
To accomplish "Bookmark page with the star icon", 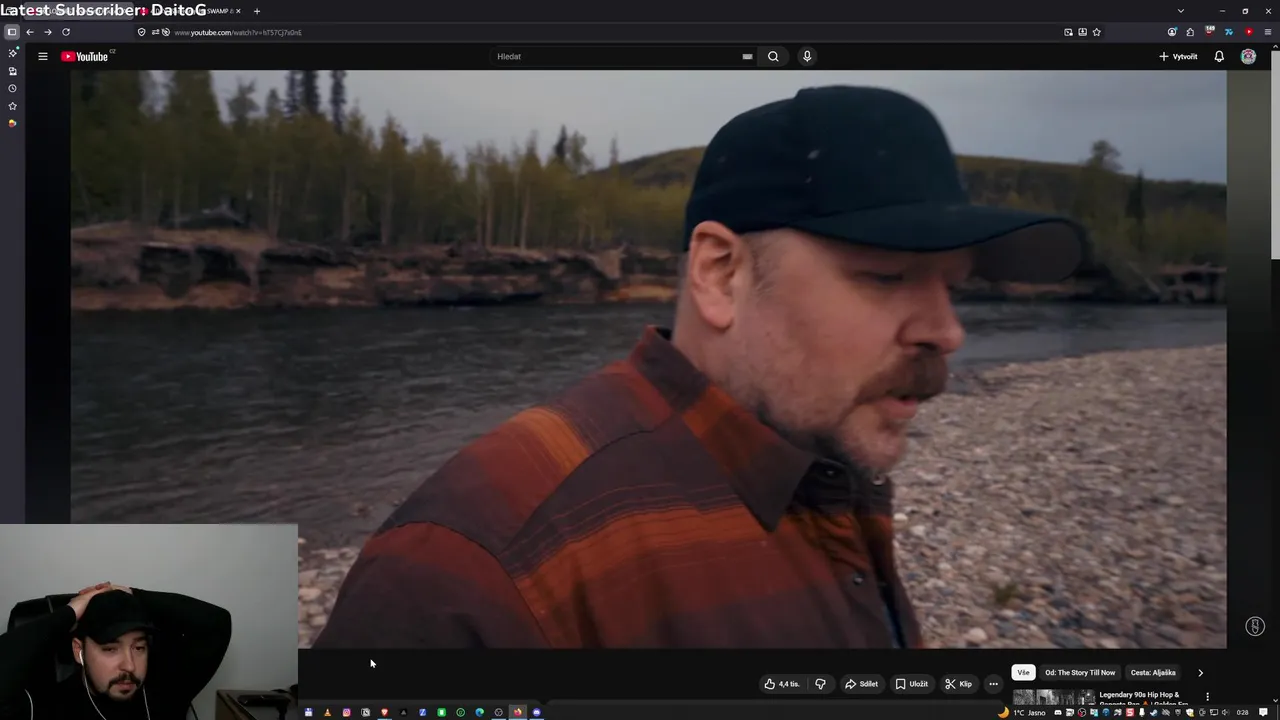I will (1097, 32).
